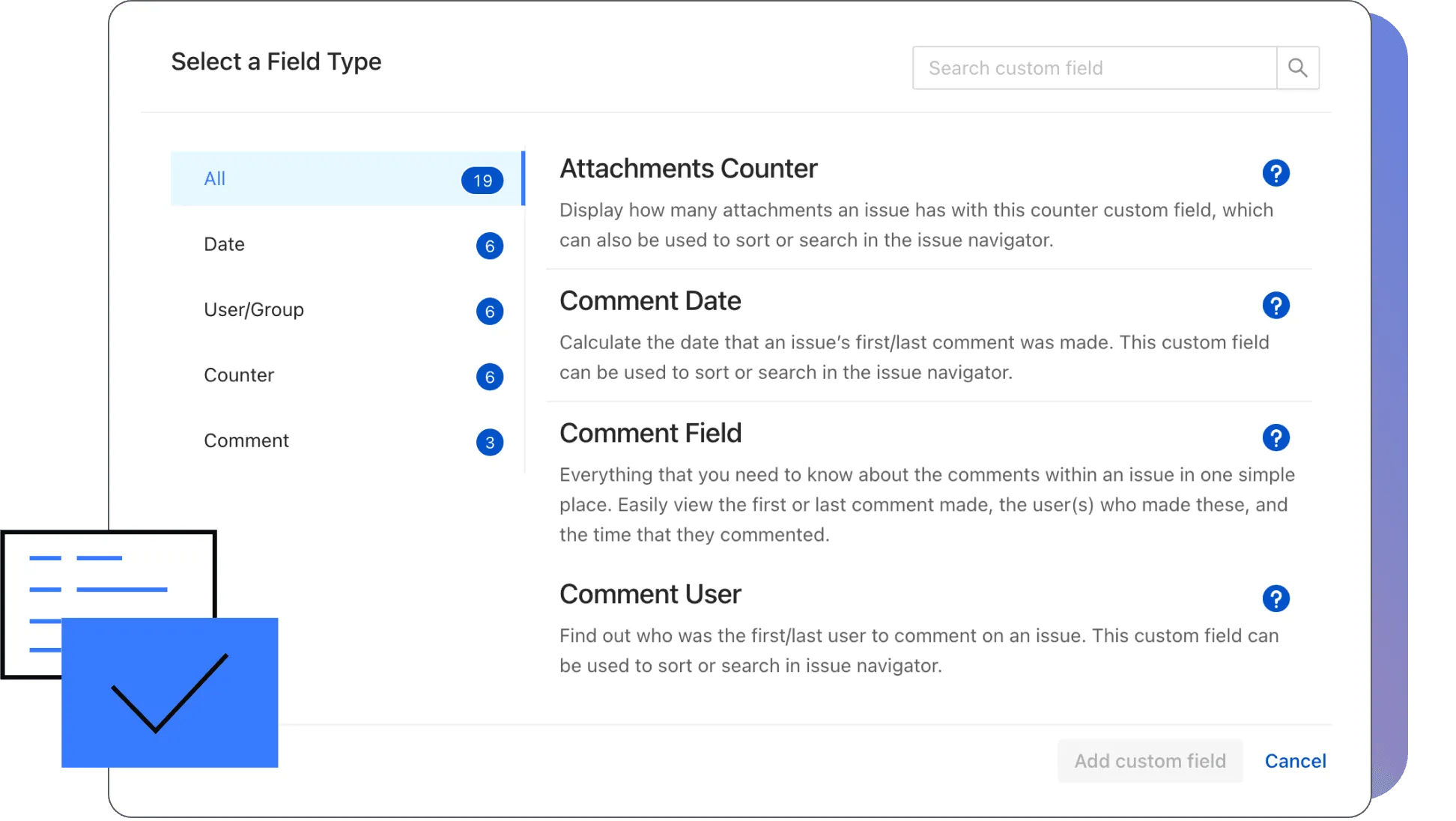
Task: Focus the Search custom field input
Action: pyautogui.click(x=1093, y=68)
